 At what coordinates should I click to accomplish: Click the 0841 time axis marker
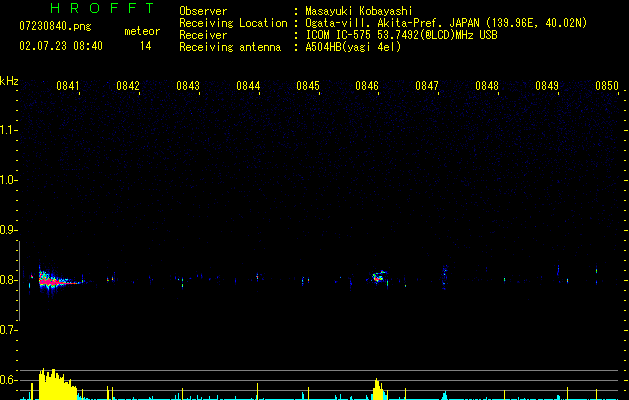coord(68,86)
